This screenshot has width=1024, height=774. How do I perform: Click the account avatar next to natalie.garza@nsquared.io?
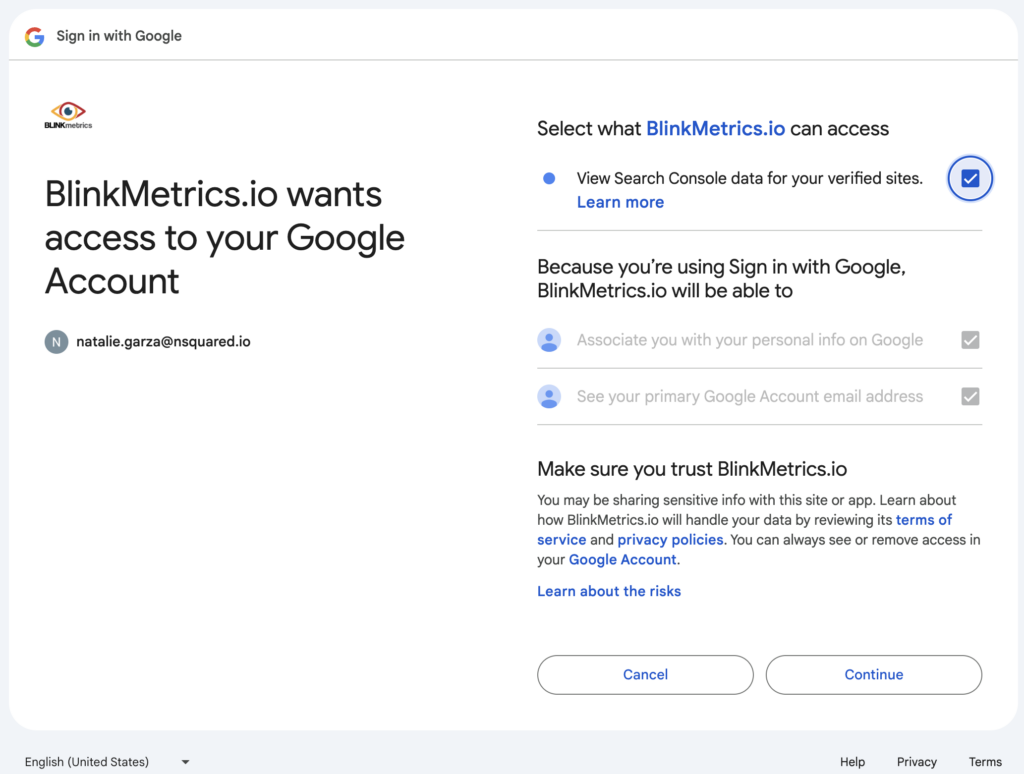coord(55,341)
